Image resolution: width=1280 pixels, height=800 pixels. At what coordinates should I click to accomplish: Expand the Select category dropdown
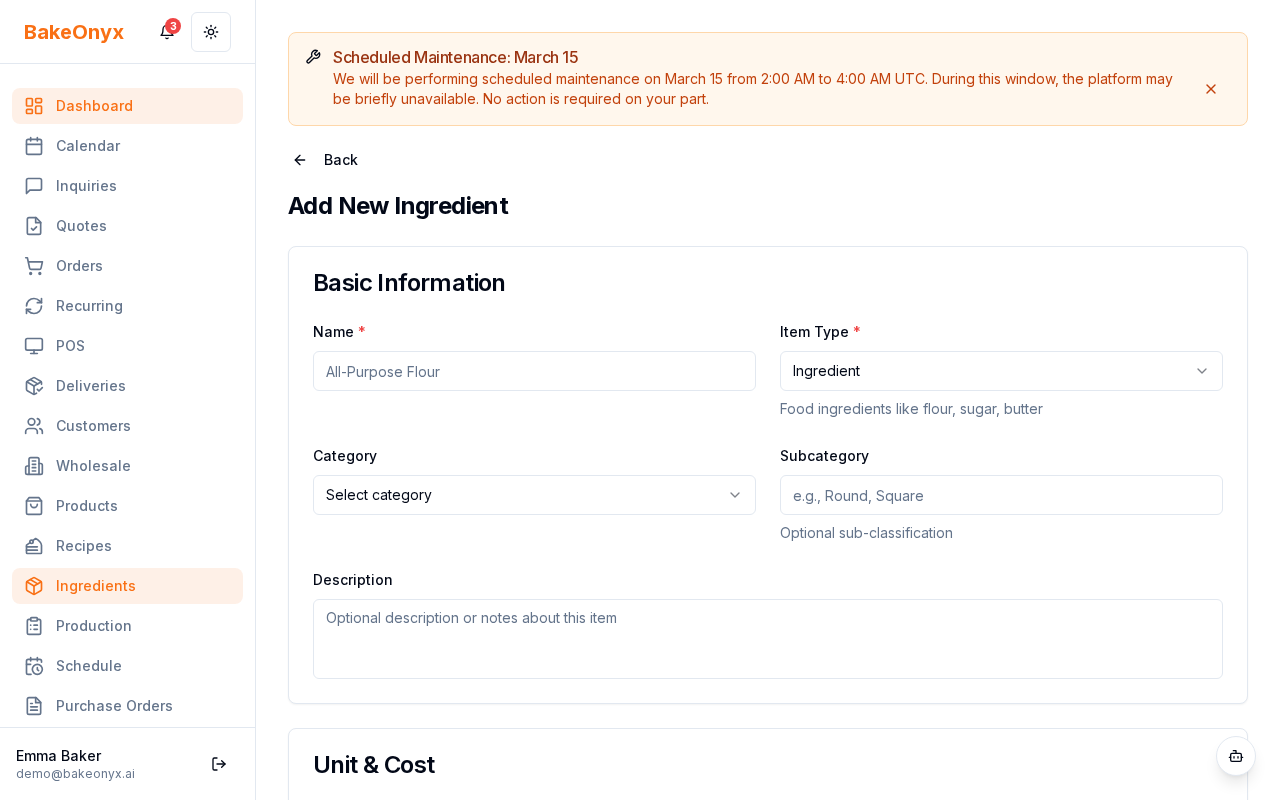(534, 495)
